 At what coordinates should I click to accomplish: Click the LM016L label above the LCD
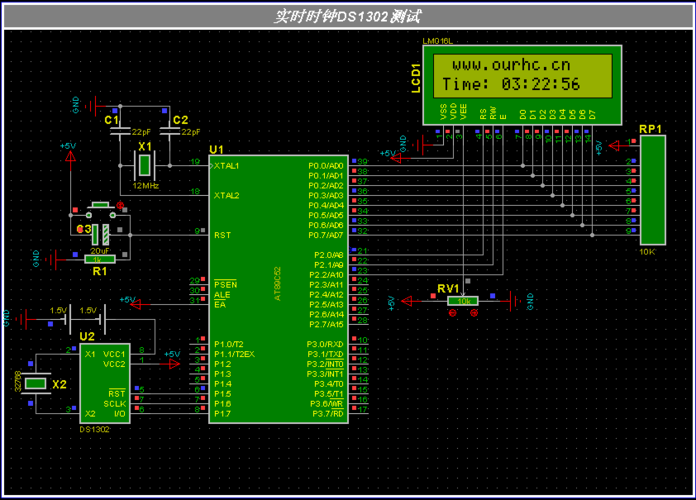click(x=437, y=41)
